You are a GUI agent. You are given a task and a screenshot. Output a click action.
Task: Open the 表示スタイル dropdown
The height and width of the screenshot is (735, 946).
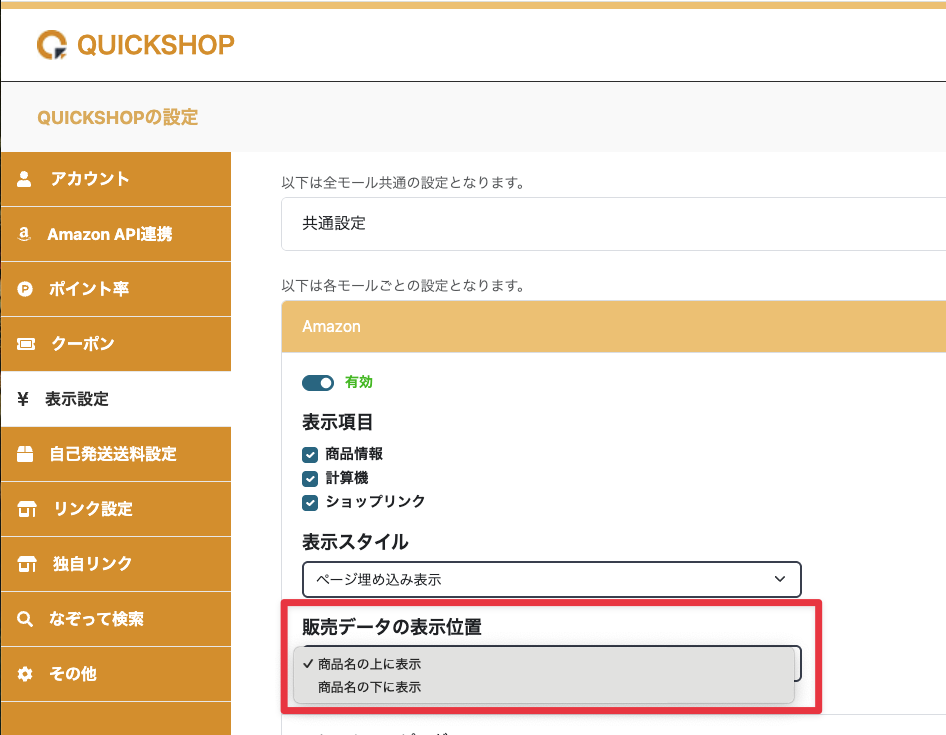(551, 579)
